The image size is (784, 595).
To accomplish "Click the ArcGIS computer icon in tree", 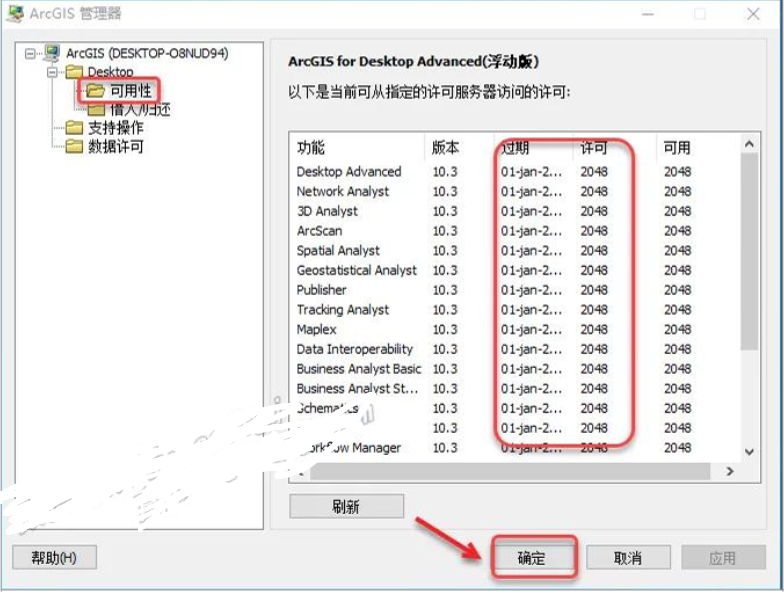I will click(52, 52).
